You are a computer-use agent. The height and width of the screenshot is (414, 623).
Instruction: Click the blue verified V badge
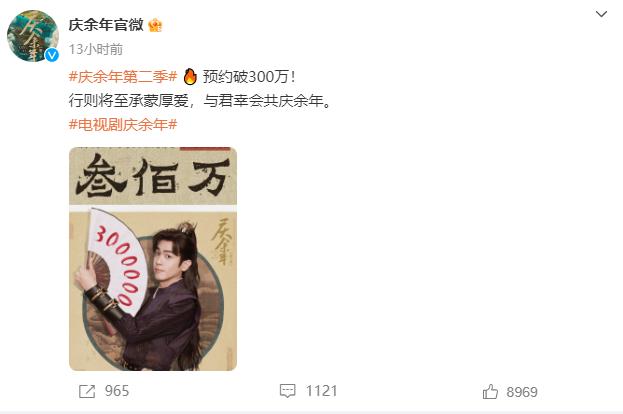pos(52,55)
